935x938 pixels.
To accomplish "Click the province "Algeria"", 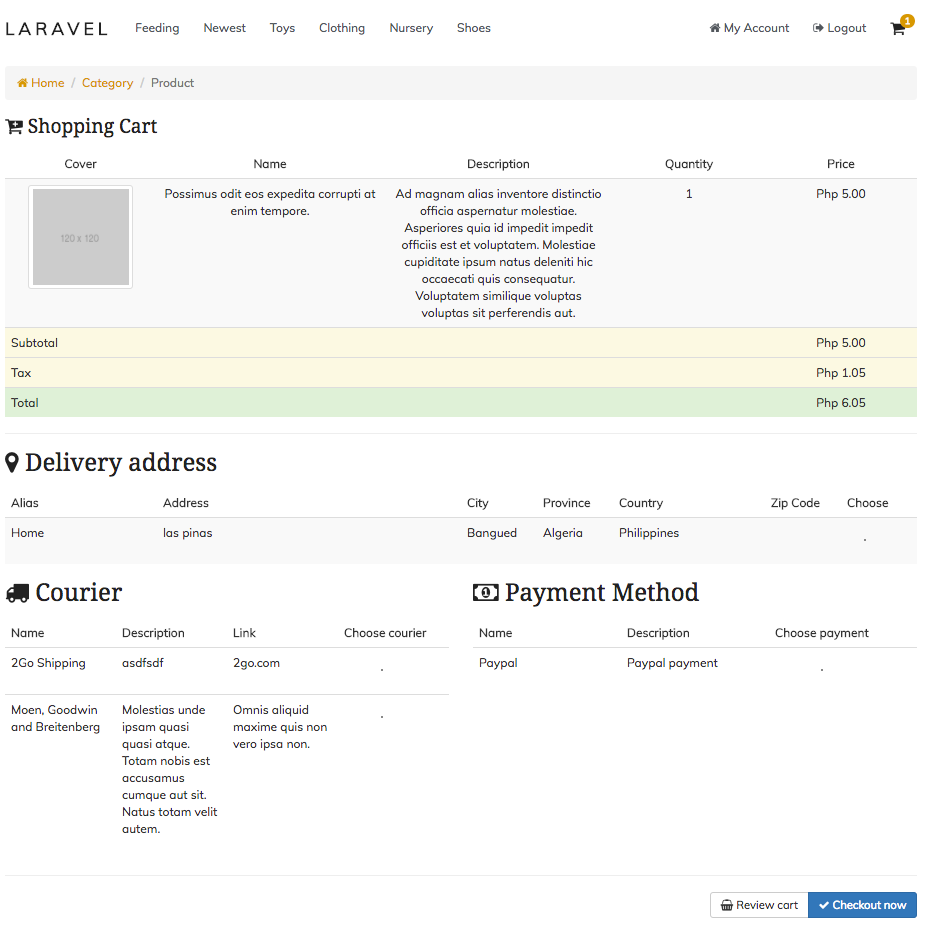I will coord(562,534).
